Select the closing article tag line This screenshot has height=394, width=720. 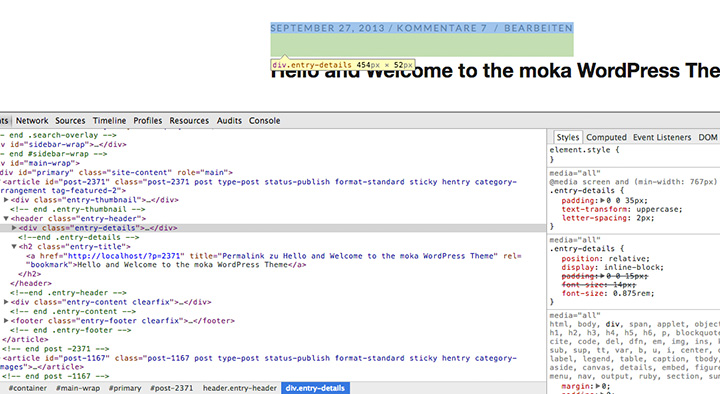point(25,339)
